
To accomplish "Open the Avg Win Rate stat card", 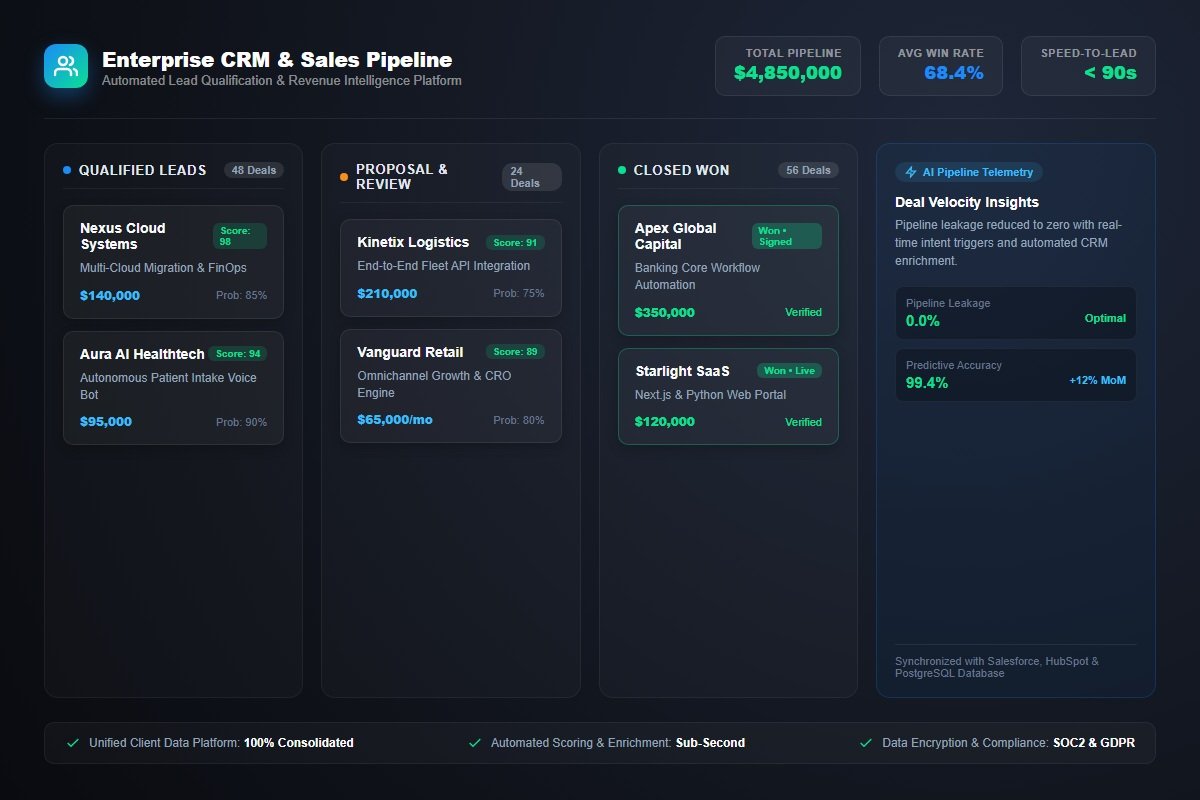I will tap(941, 66).
